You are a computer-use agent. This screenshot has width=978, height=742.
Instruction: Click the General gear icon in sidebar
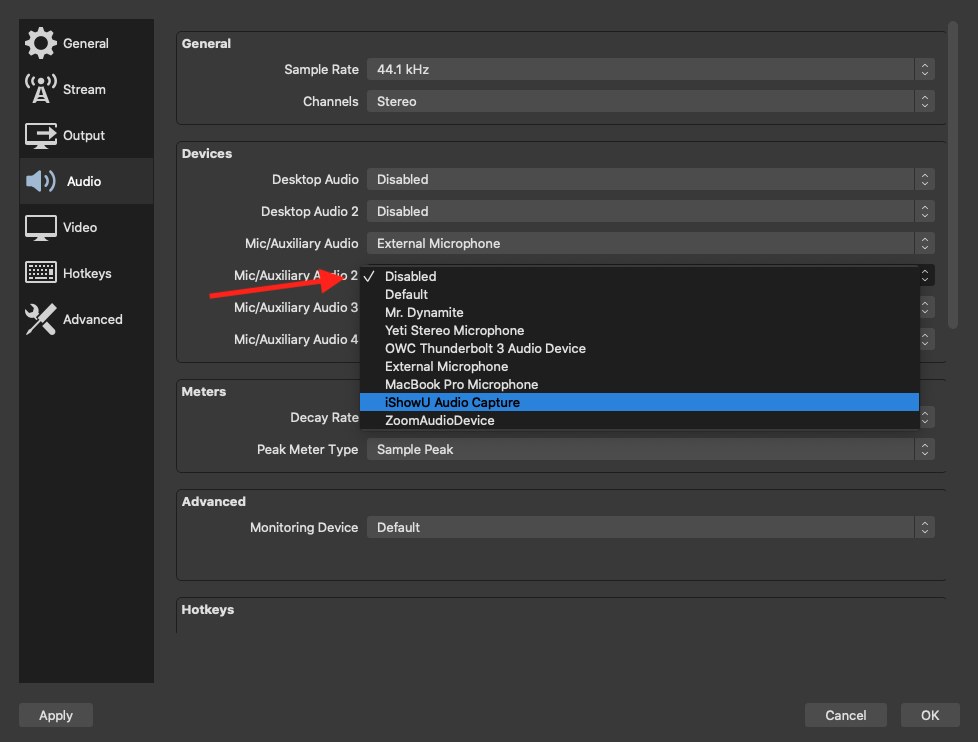tap(40, 43)
